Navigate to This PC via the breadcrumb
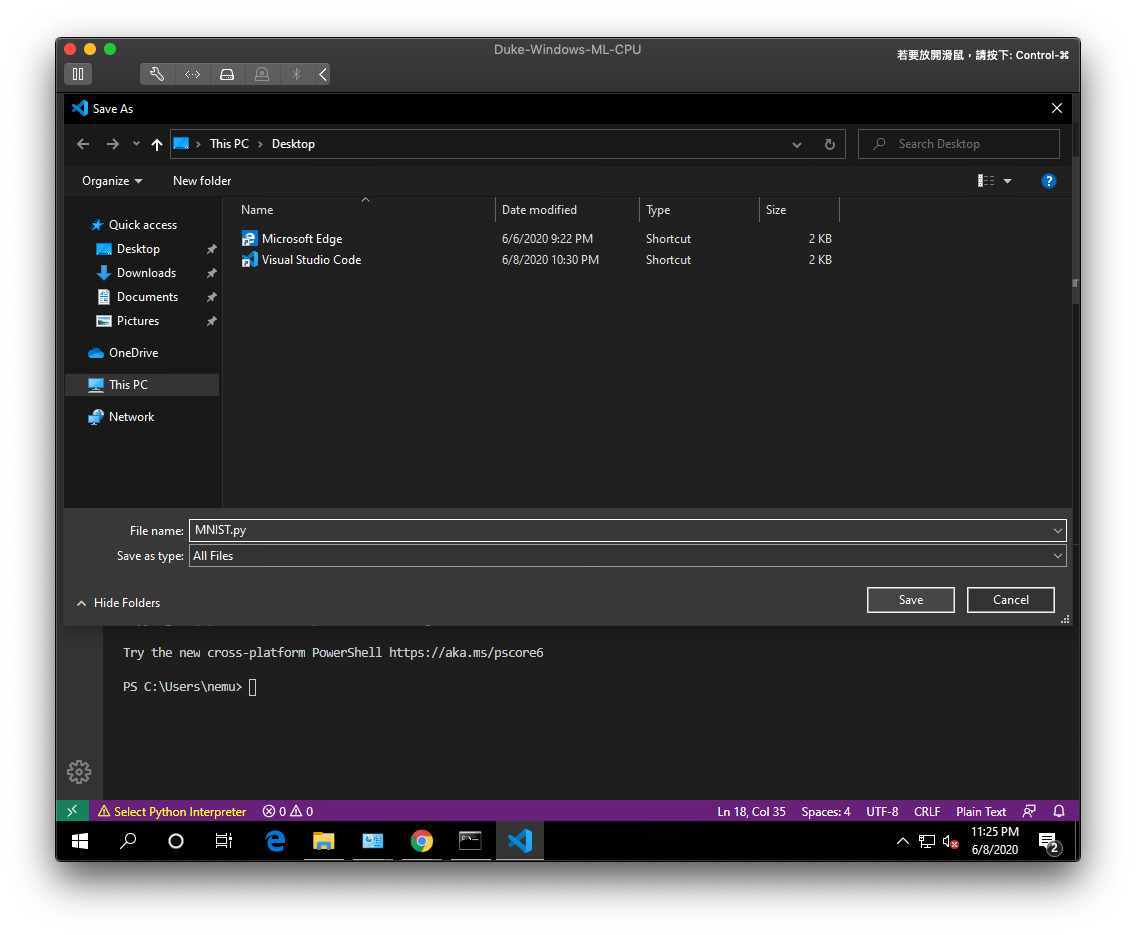The width and height of the screenshot is (1136, 935). [229, 143]
